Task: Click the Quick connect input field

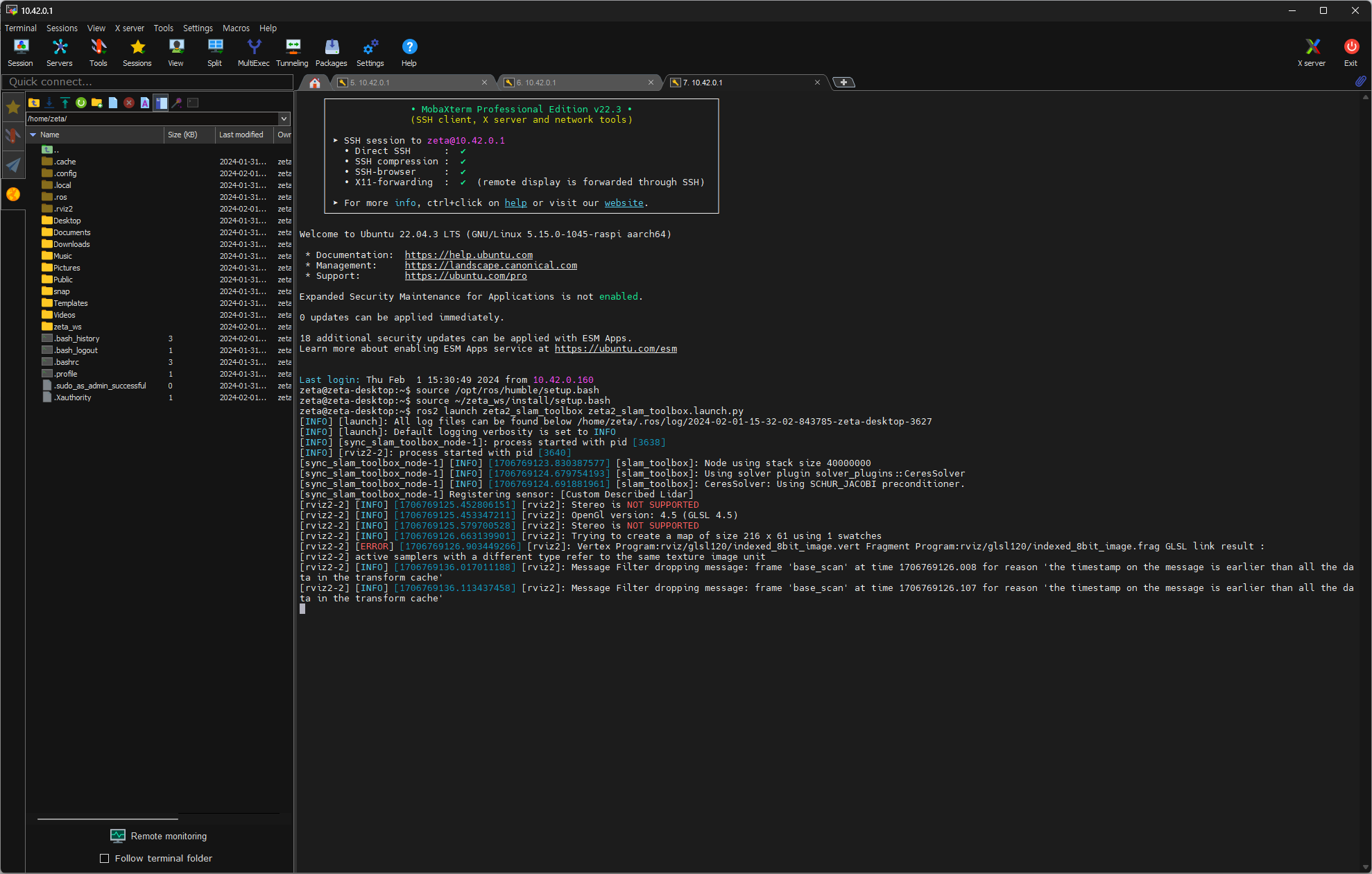Action: click(147, 82)
